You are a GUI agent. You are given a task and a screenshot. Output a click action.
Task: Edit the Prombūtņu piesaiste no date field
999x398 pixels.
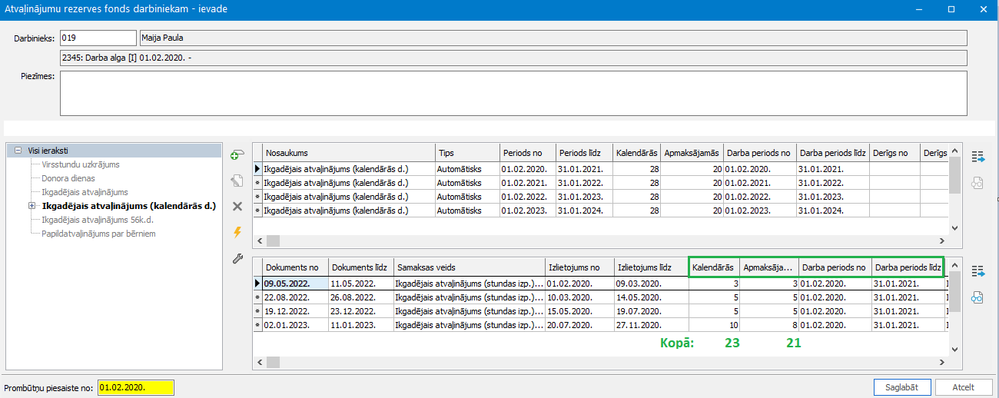(136, 387)
